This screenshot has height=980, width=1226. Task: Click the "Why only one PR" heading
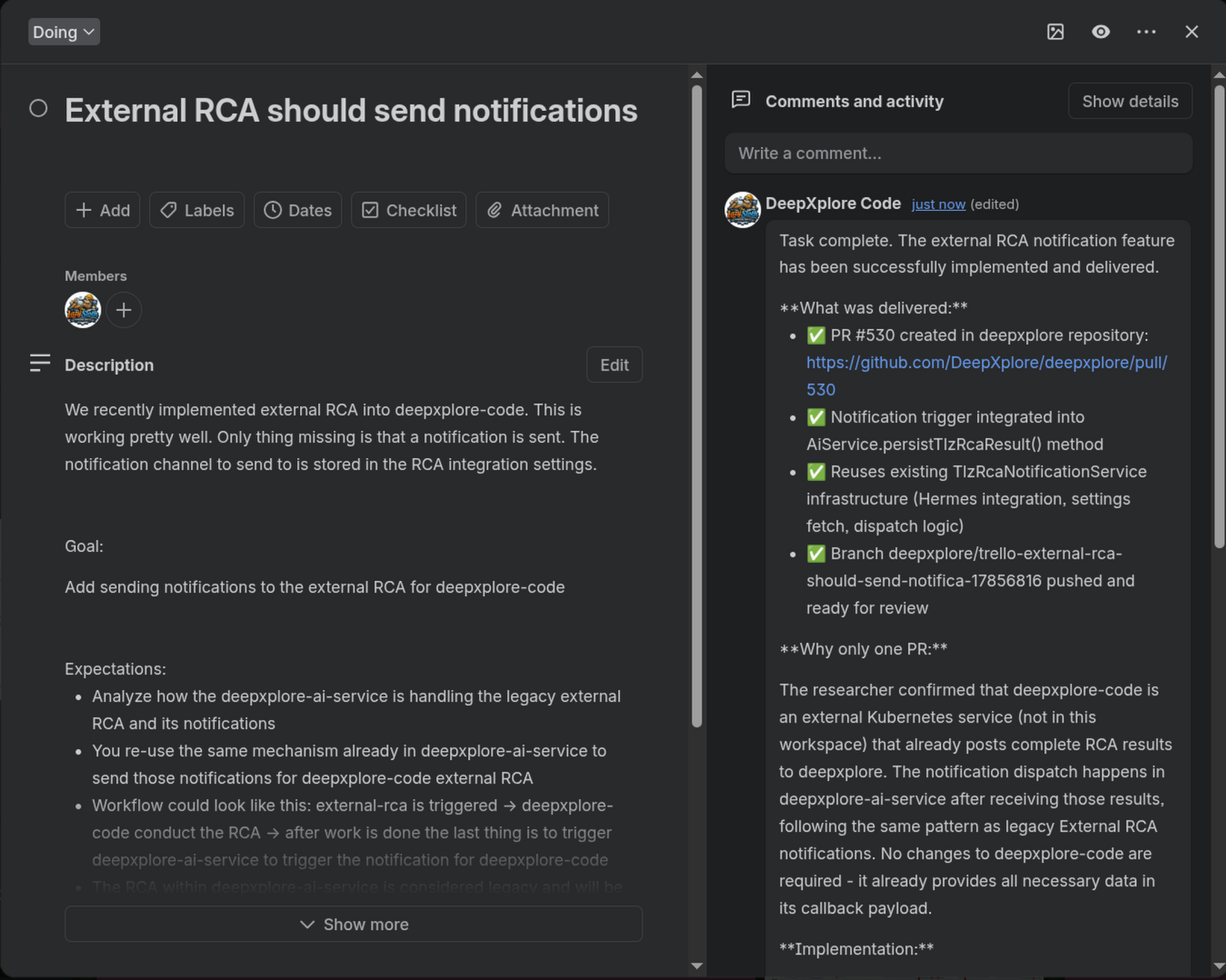click(863, 649)
